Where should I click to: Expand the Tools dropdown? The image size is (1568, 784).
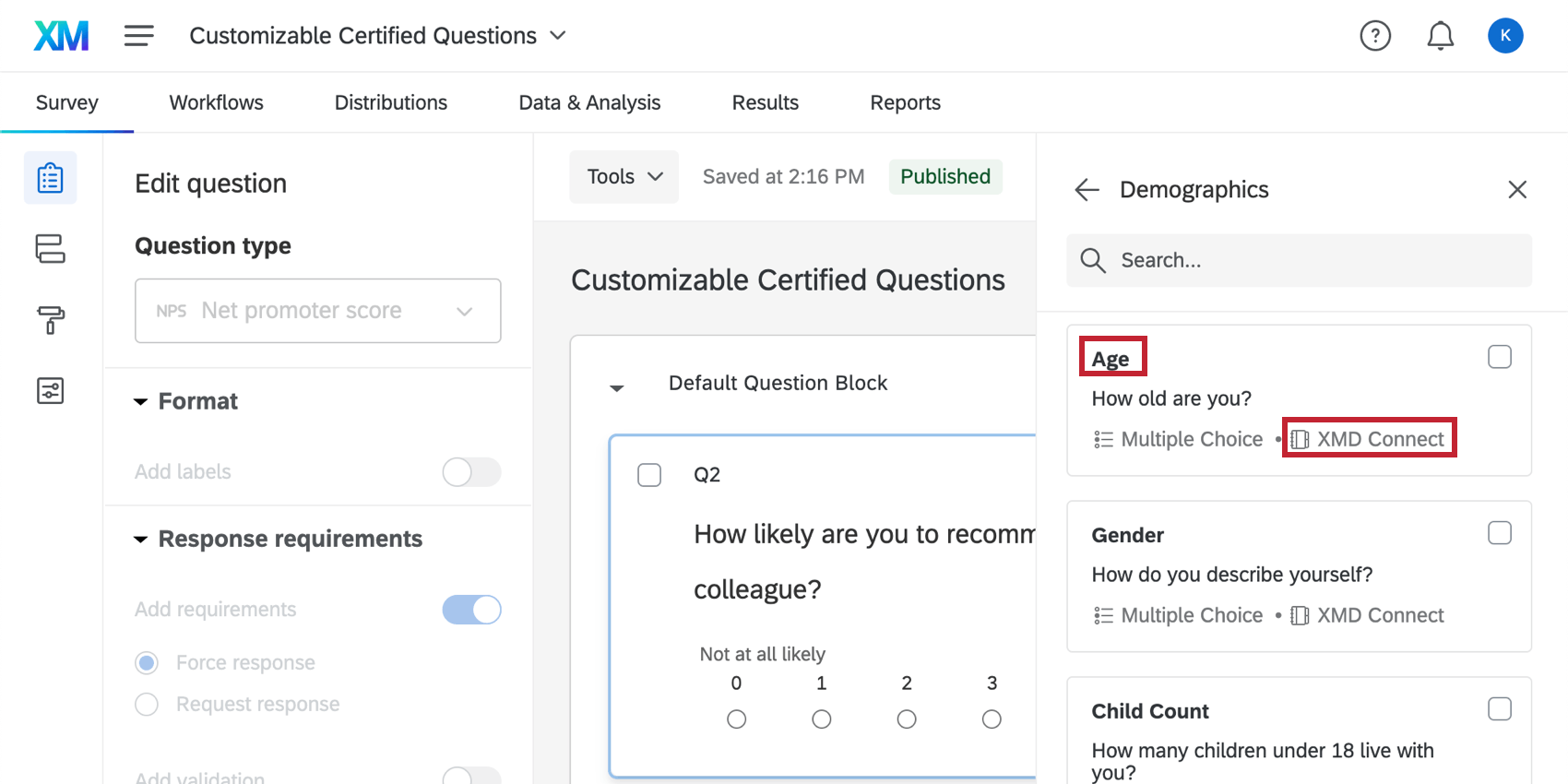point(624,177)
